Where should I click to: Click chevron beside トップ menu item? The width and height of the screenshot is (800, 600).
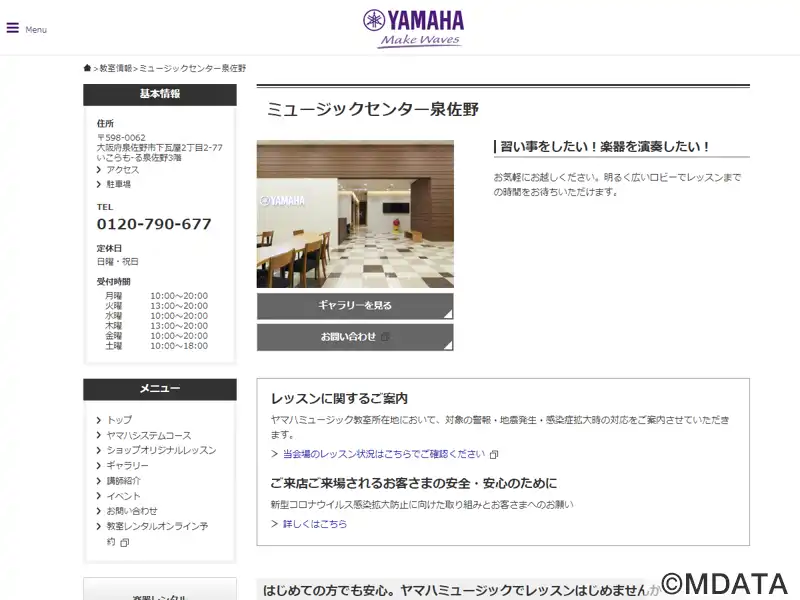tap(98, 420)
